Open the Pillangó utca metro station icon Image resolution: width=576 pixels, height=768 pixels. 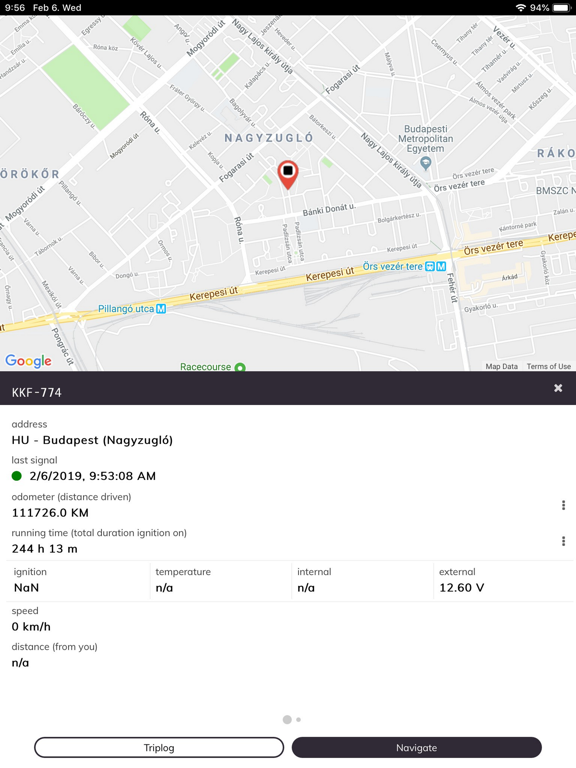click(x=161, y=309)
